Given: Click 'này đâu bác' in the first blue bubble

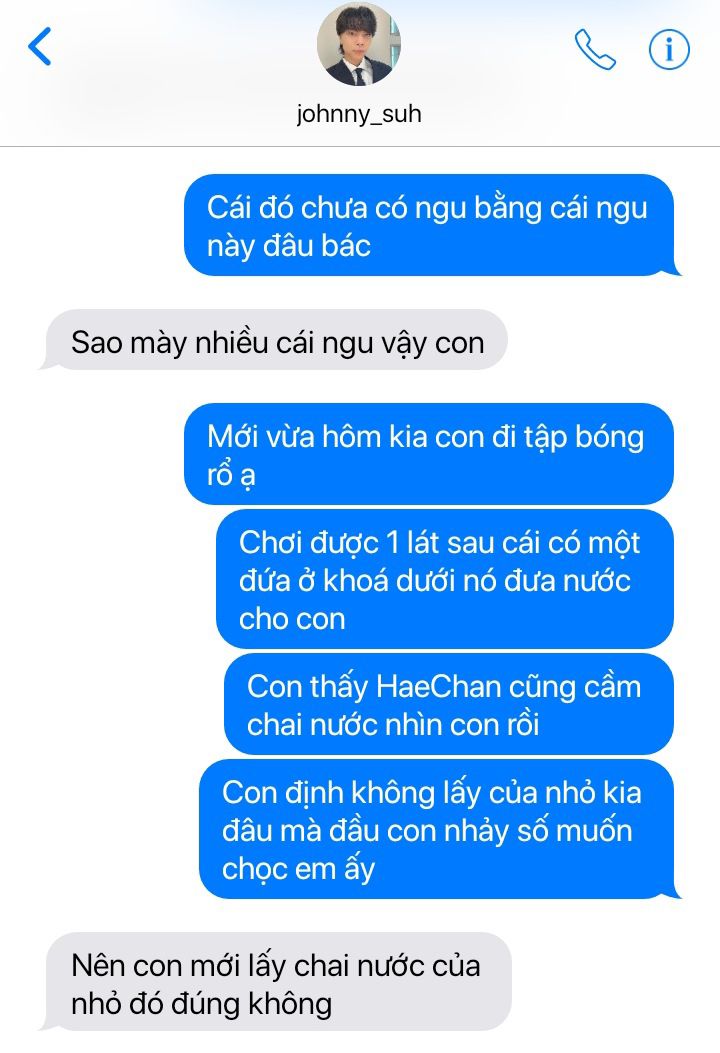Looking at the screenshot, I should pos(289,246).
